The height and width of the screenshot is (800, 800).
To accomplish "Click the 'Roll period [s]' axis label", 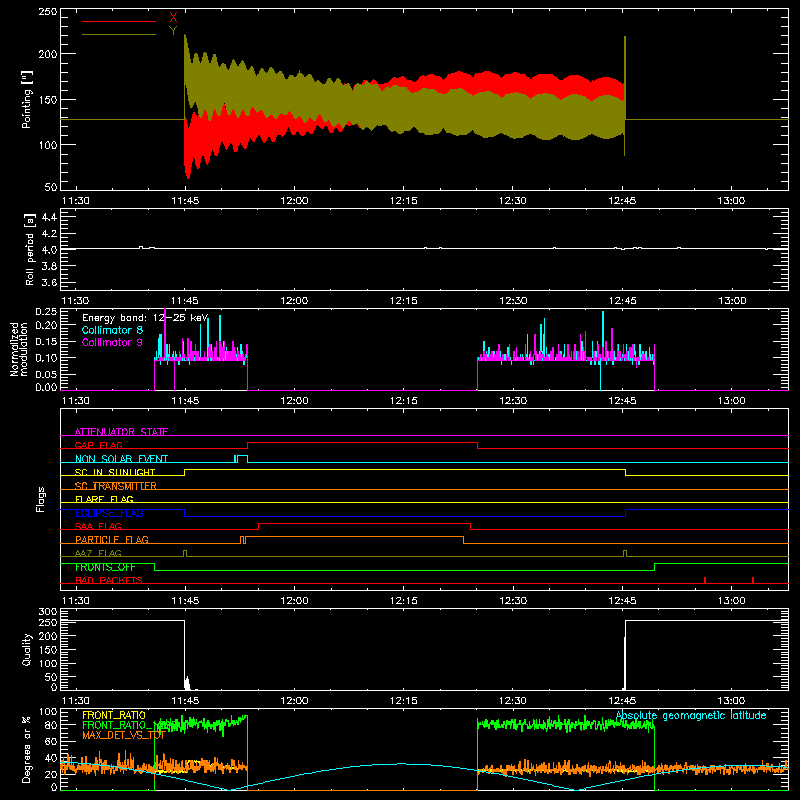I will pos(30,249).
